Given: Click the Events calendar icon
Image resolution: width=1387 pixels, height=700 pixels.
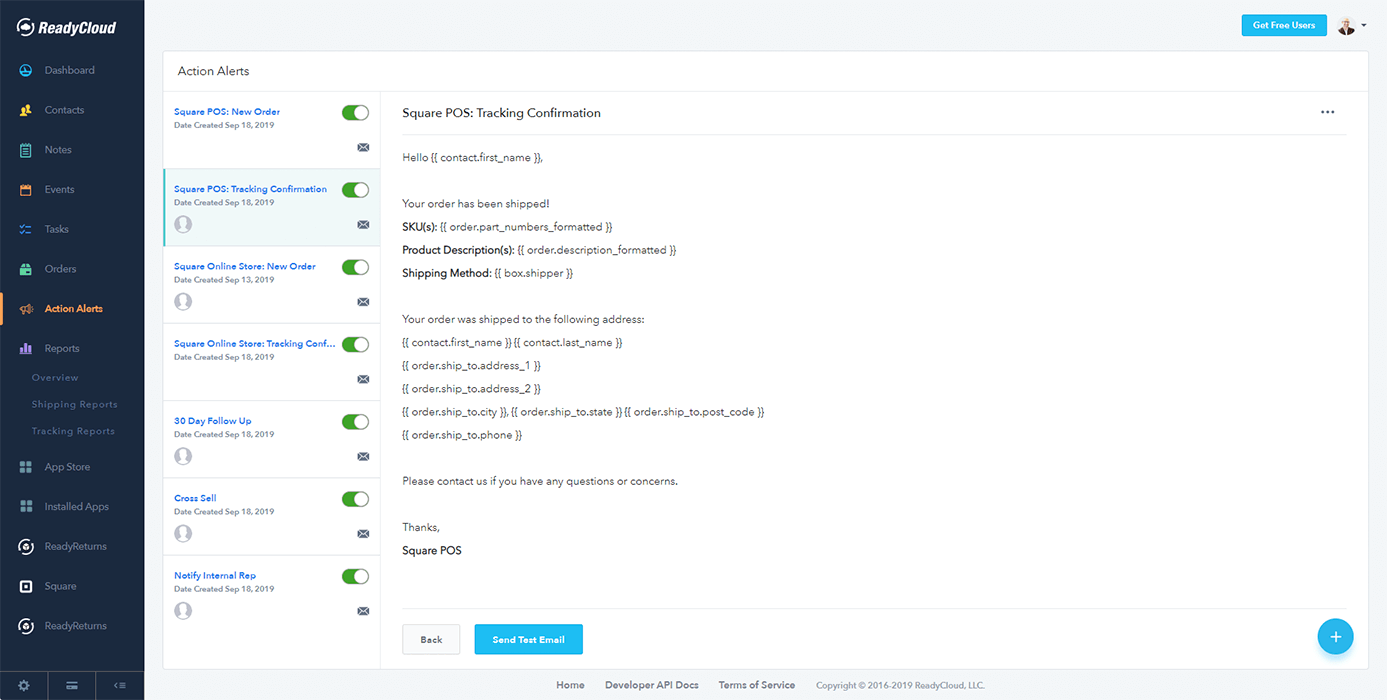Looking at the screenshot, I should (26, 190).
